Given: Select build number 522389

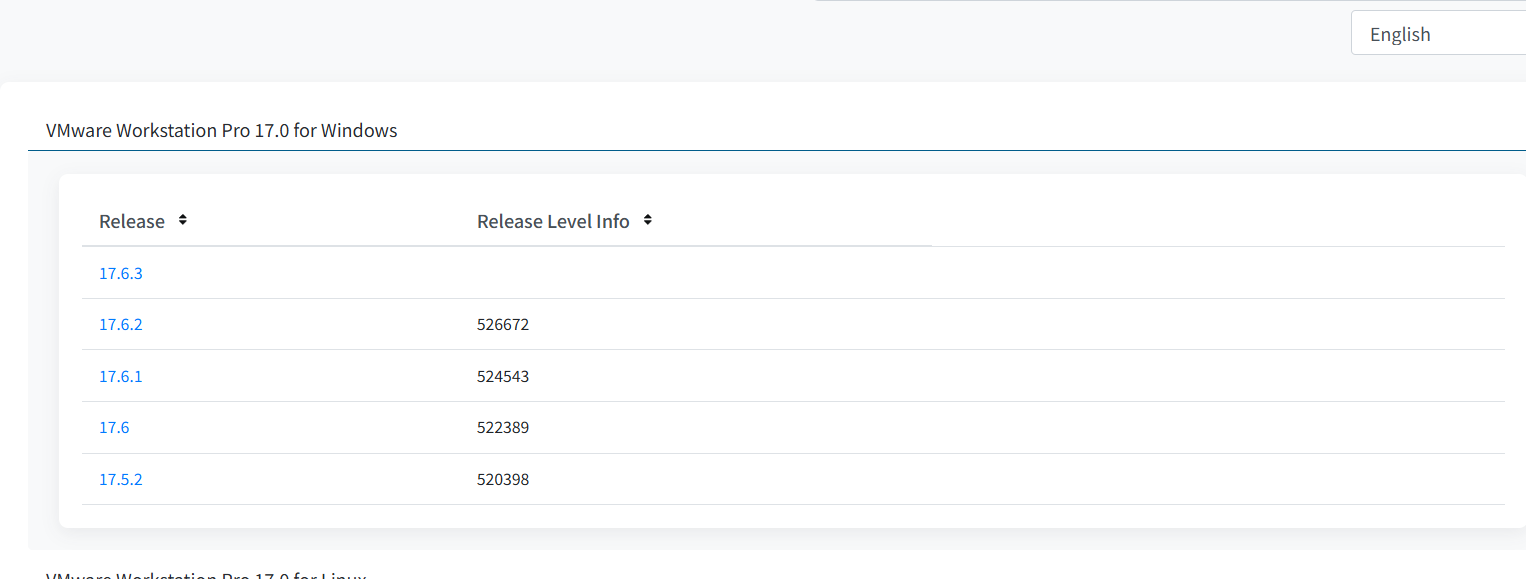Looking at the screenshot, I should click(x=503, y=428).
